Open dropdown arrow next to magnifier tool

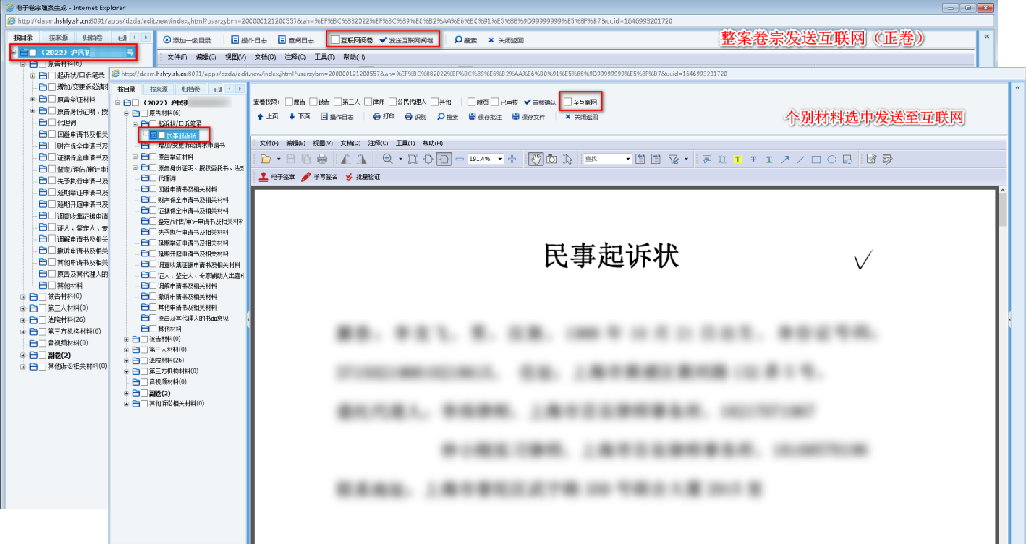pyautogui.click(x=400, y=159)
